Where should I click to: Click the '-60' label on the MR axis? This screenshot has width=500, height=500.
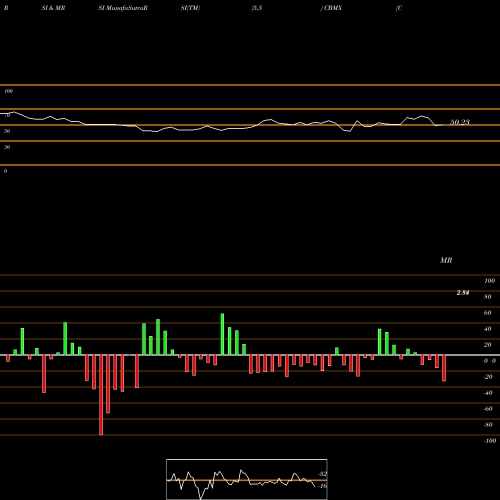click(x=488, y=409)
